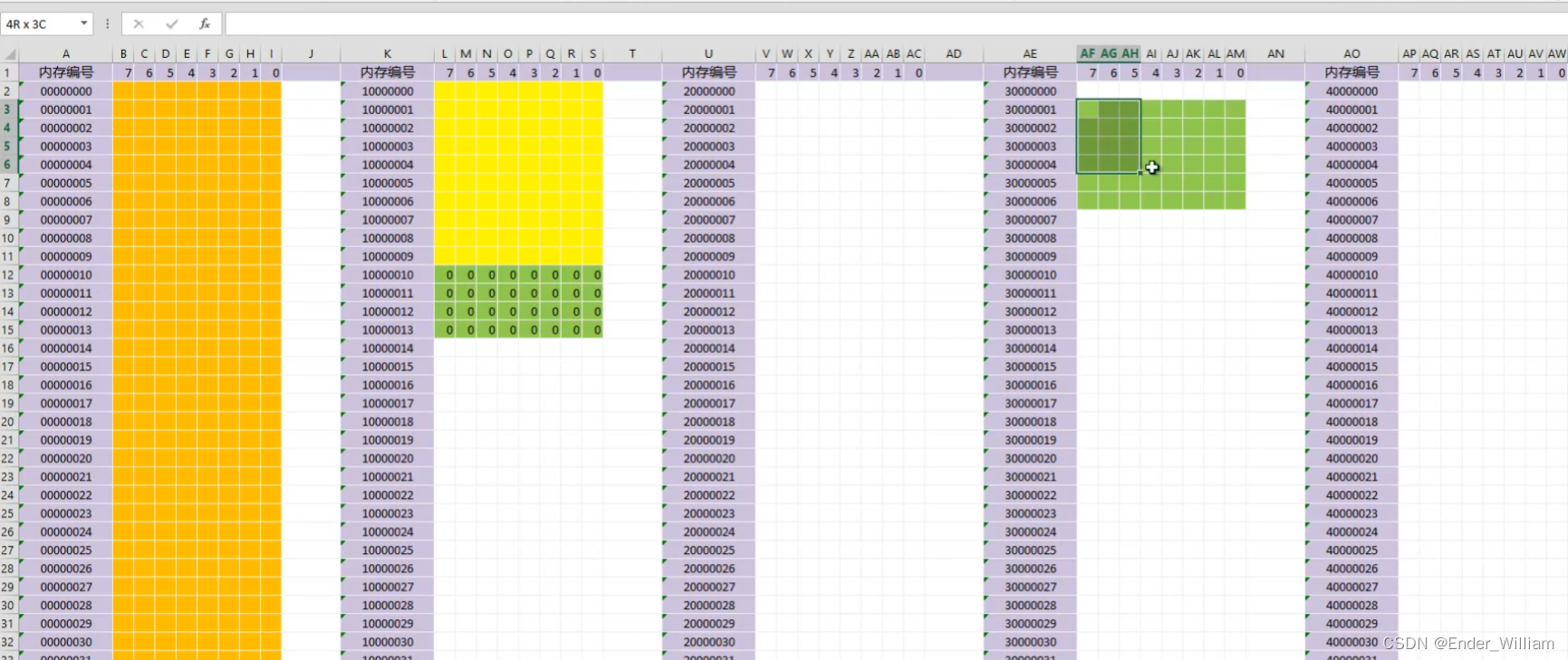Click the Cancel (X) icon in formula bar
Image resolution: width=1568 pixels, height=660 pixels.
pos(139,24)
